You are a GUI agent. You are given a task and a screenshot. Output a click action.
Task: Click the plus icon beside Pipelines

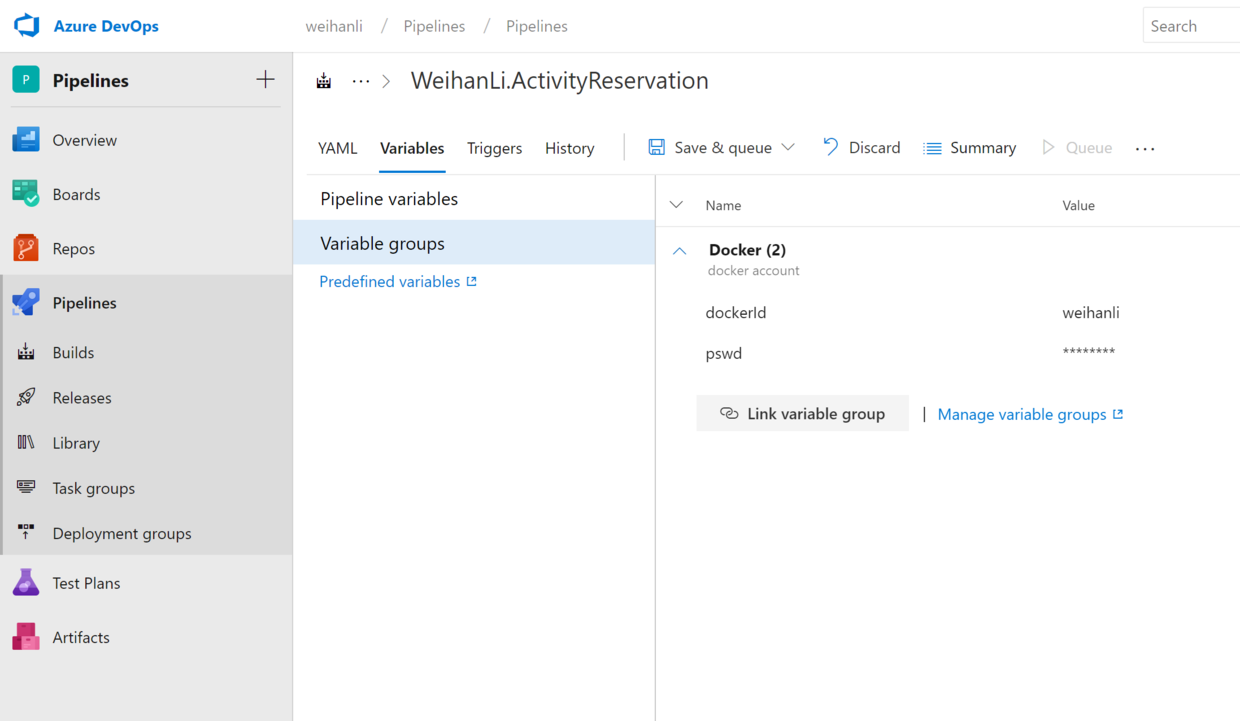click(265, 80)
